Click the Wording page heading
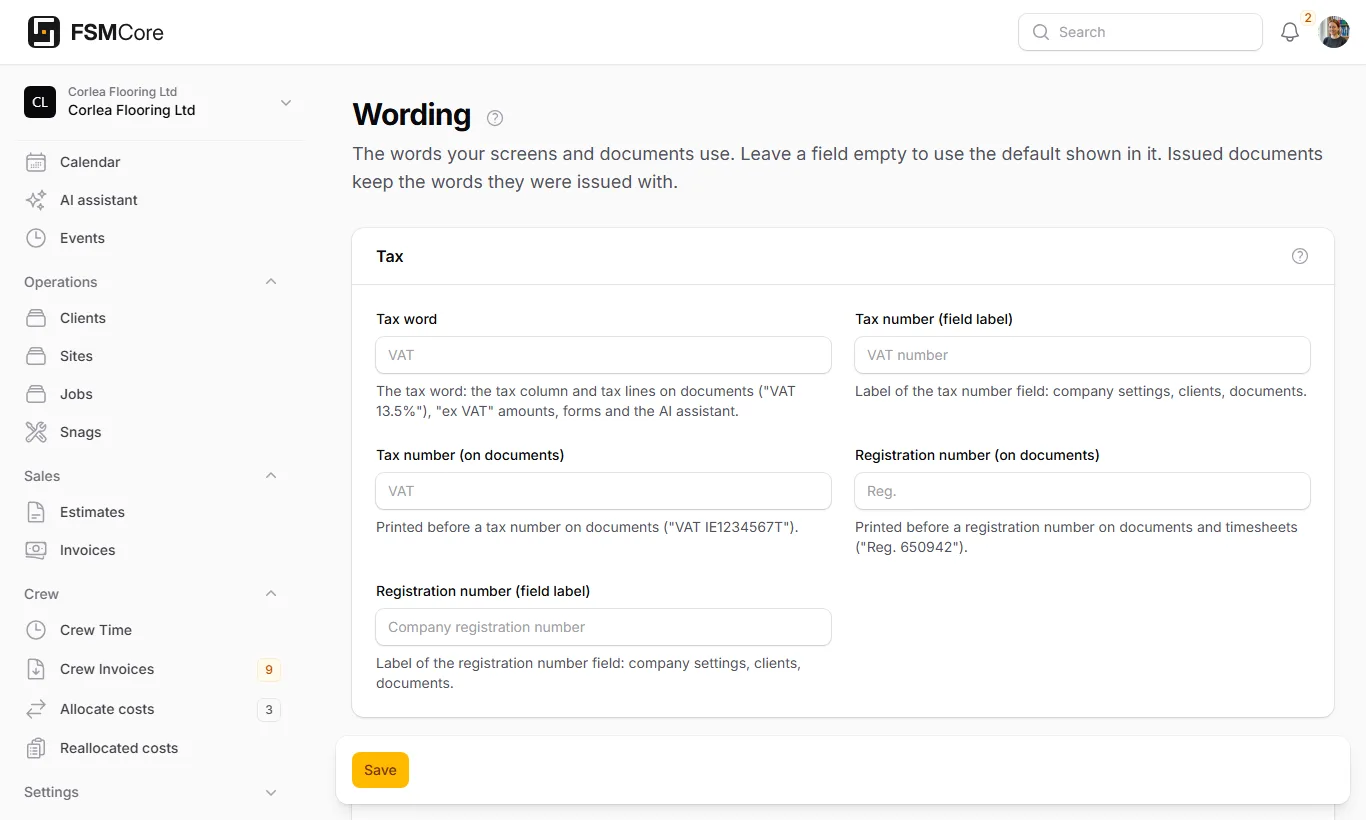 [x=412, y=115]
